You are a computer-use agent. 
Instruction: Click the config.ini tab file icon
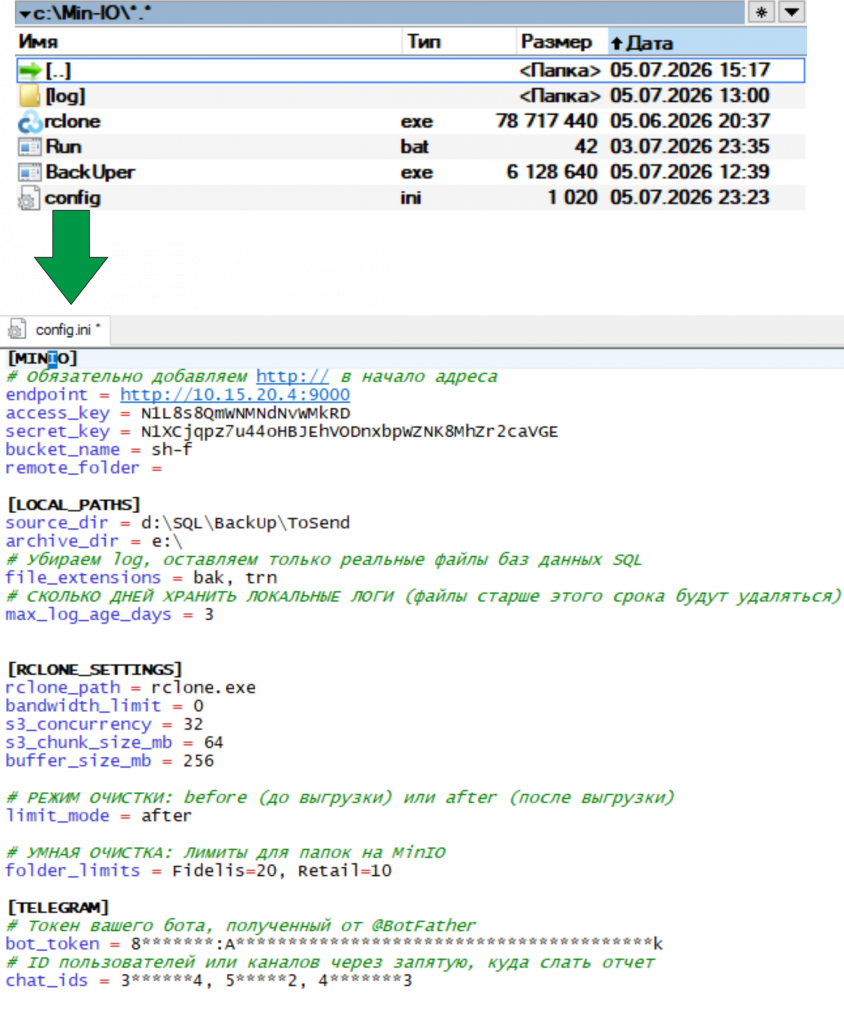click(17, 330)
